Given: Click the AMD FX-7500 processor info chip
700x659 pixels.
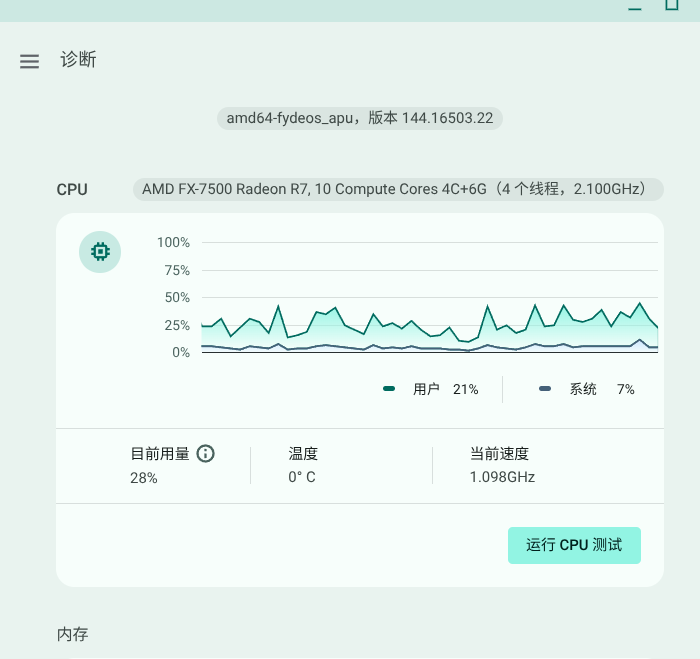Looking at the screenshot, I should pos(398,189).
